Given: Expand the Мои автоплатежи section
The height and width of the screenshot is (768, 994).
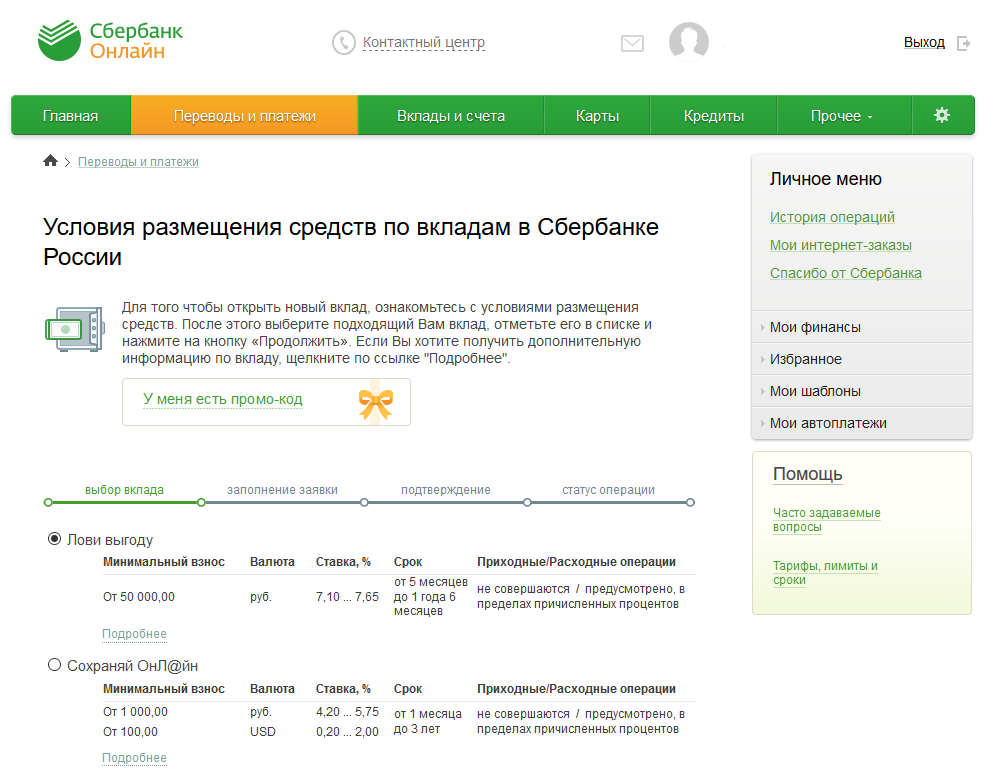Looking at the screenshot, I should [x=862, y=423].
